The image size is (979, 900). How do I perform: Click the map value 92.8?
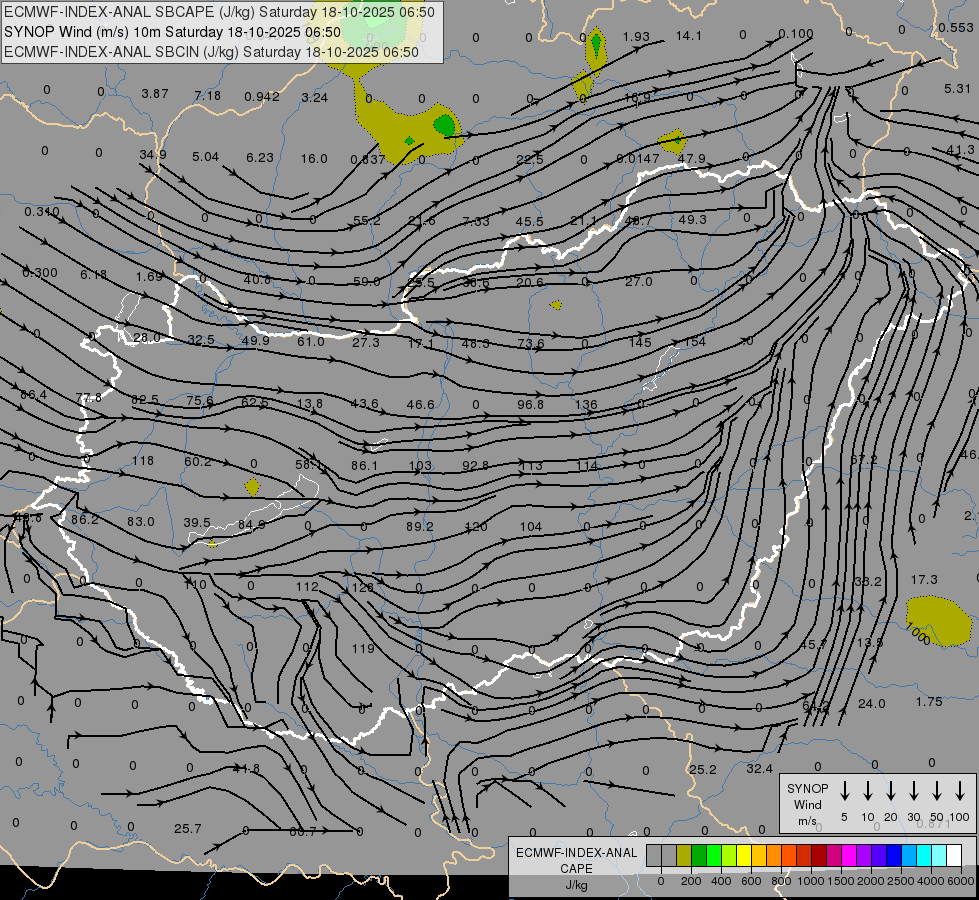point(476,465)
